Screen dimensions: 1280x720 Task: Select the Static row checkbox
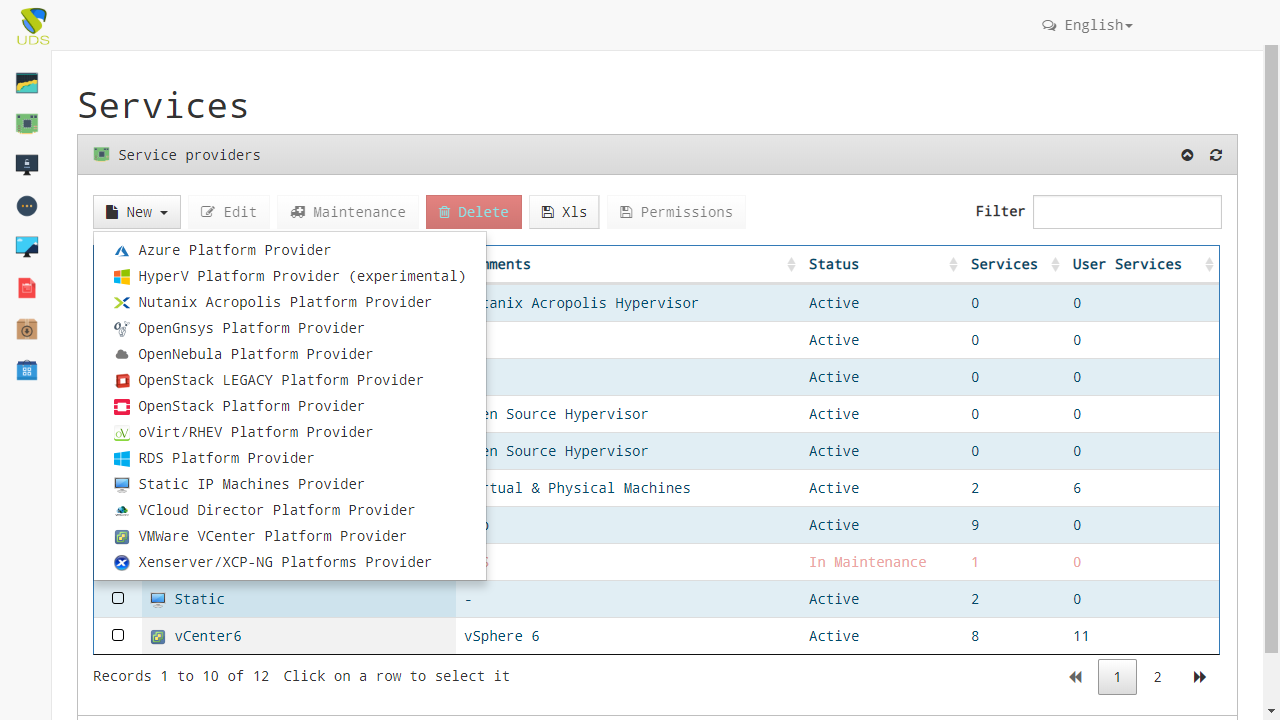118,598
